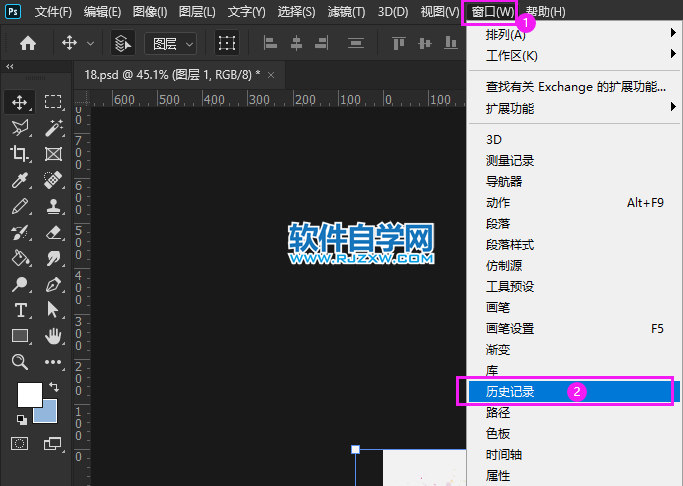Open the 图像(I) menu
The width and height of the screenshot is (683, 486).
point(150,12)
